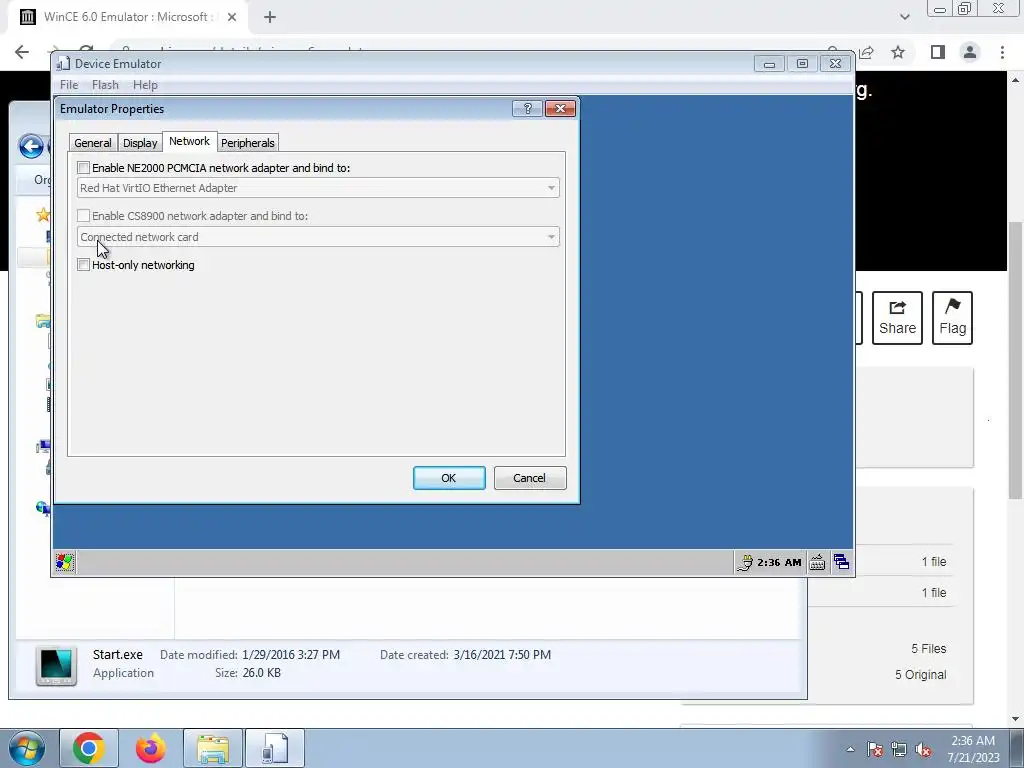Click the Explorer back arrow button
This screenshot has width=1024, height=768.
[31, 146]
